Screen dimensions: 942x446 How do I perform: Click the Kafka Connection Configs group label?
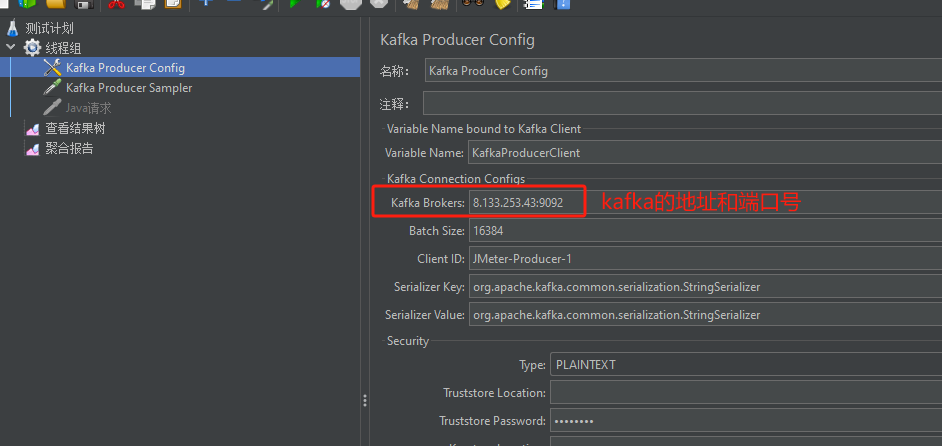(456, 179)
